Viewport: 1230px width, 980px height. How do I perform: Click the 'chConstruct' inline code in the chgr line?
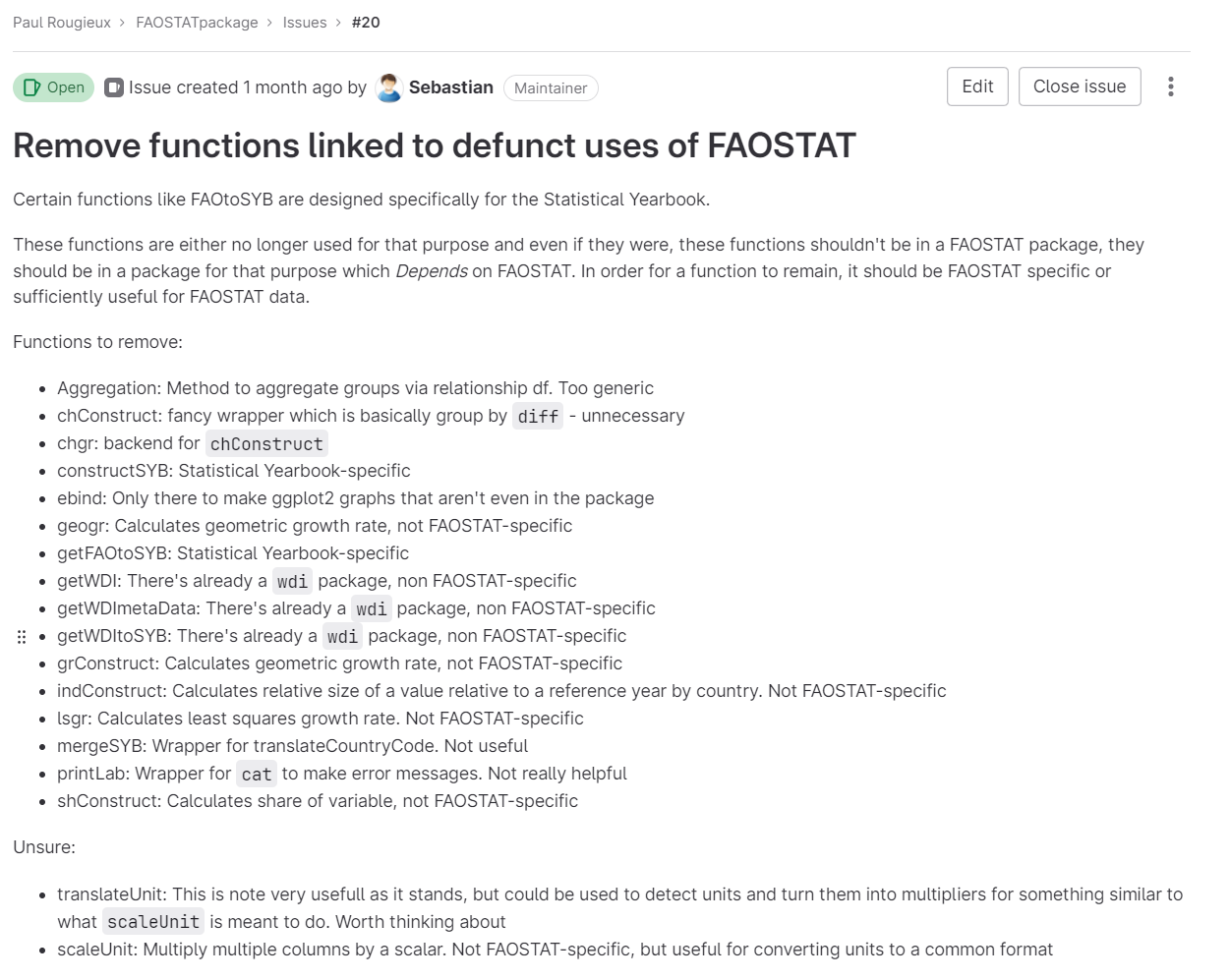266,444
